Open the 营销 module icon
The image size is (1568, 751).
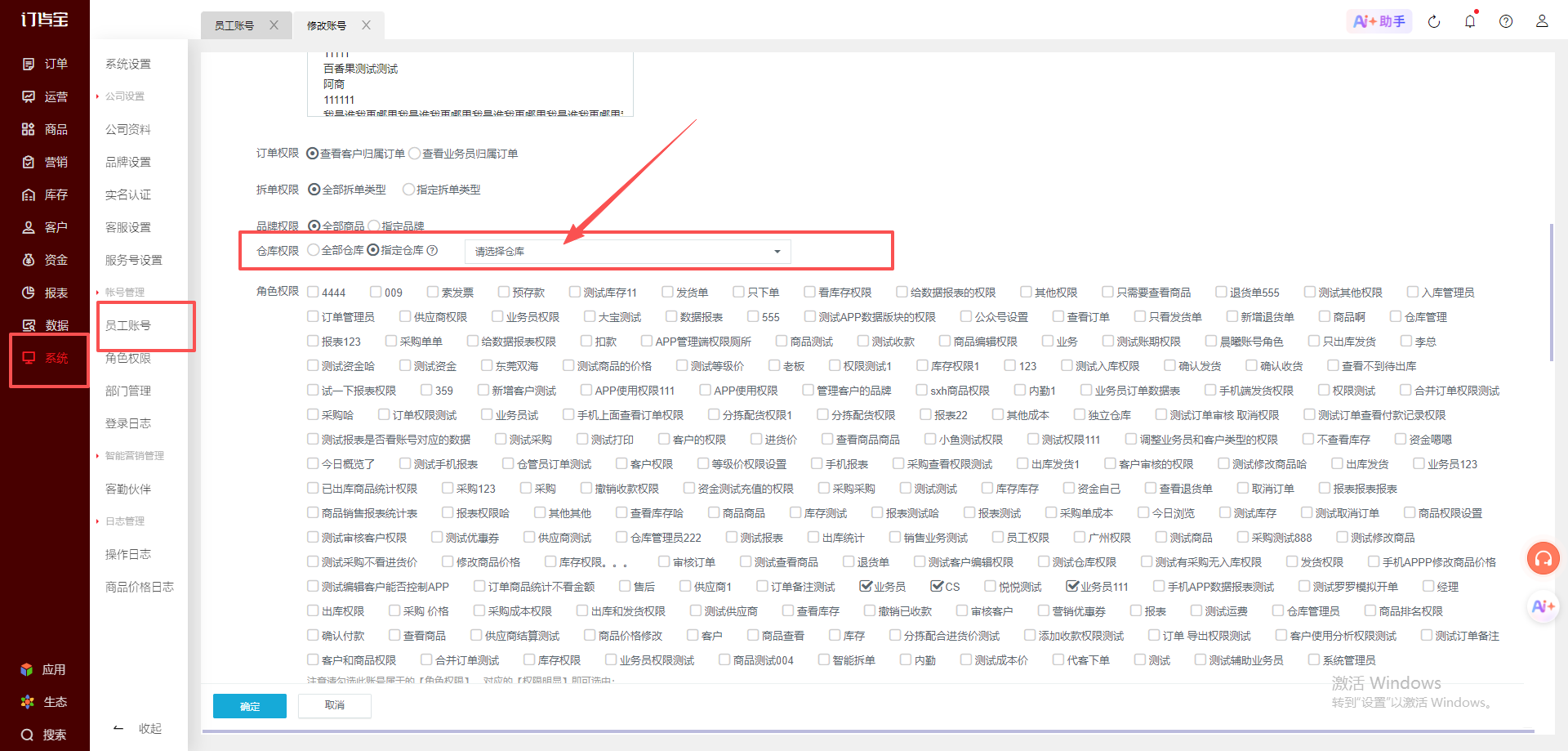(29, 162)
